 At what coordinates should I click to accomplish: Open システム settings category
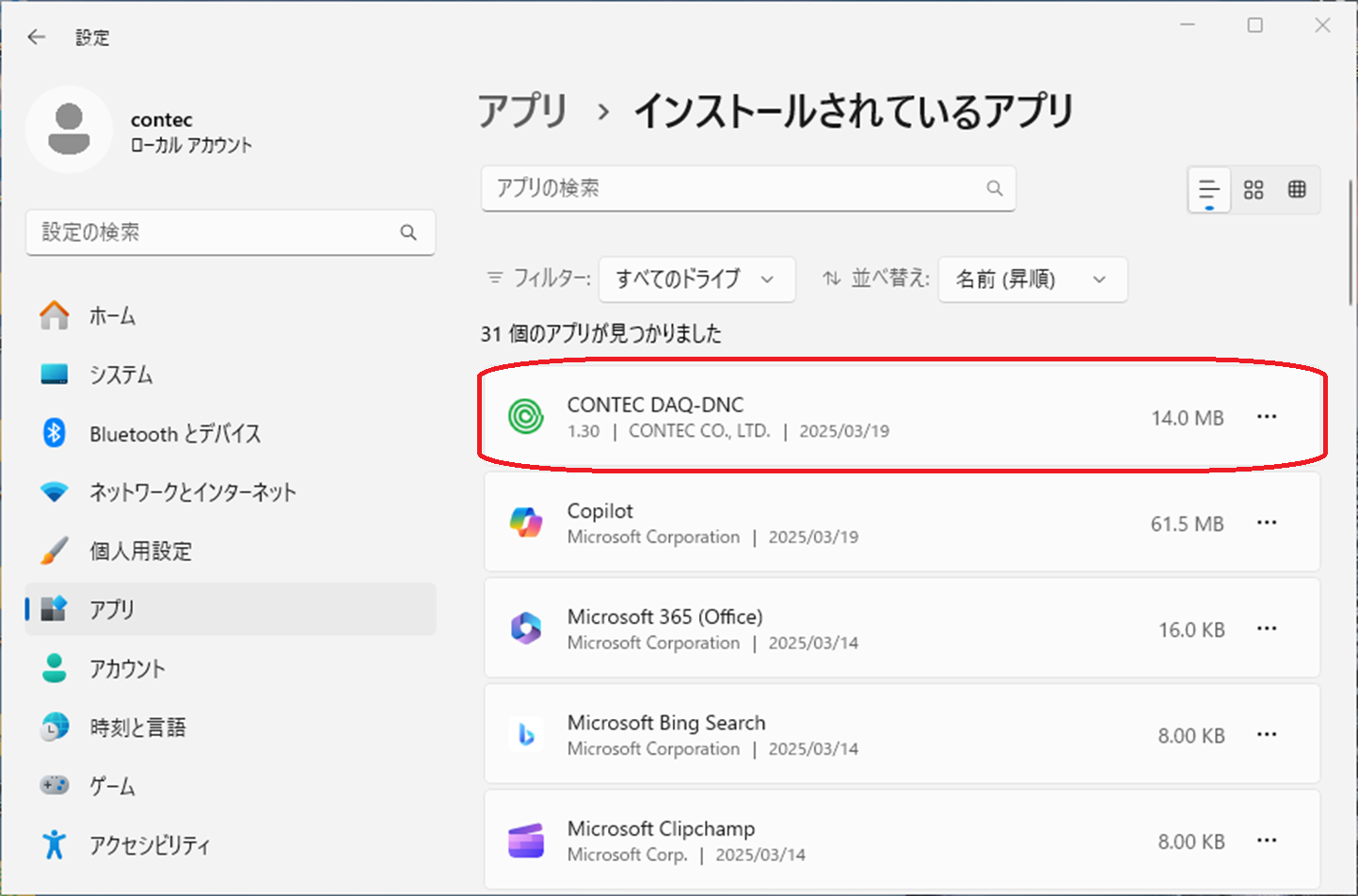231,375
